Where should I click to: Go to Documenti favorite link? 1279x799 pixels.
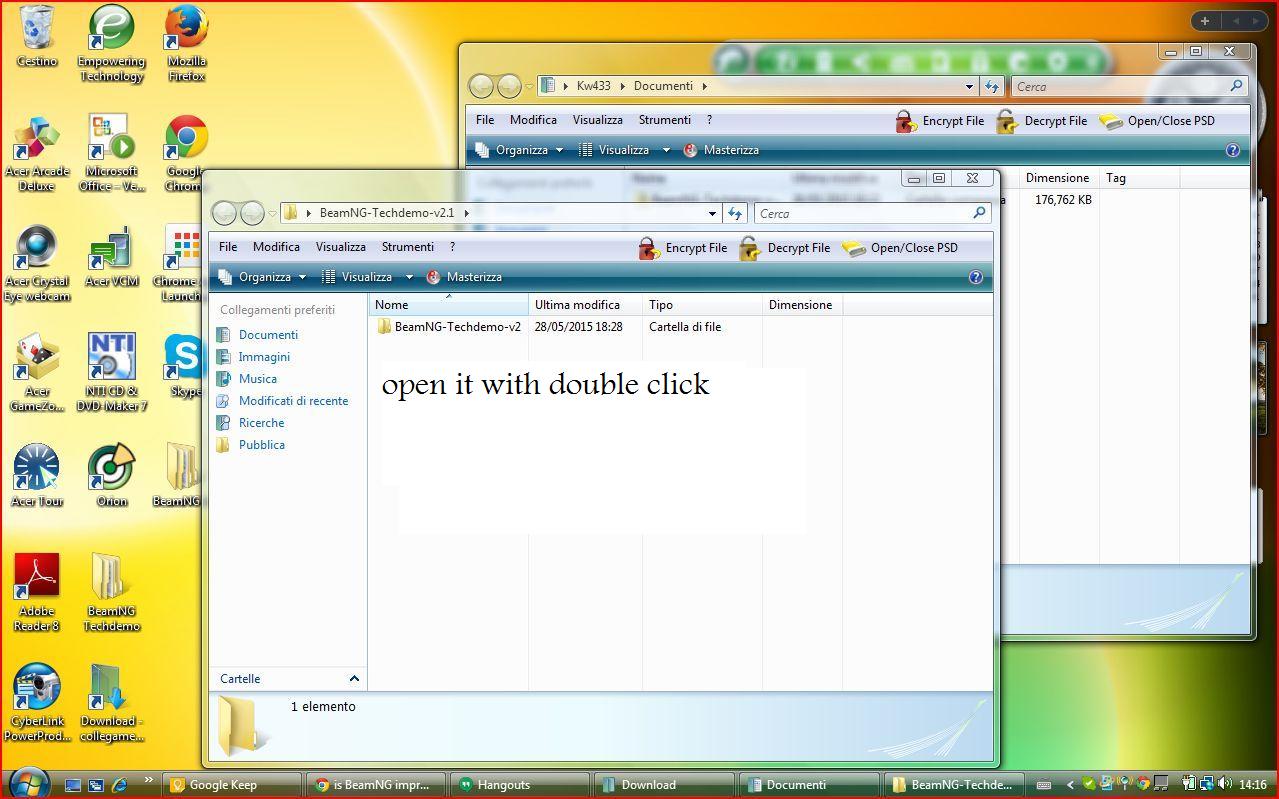(x=268, y=335)
